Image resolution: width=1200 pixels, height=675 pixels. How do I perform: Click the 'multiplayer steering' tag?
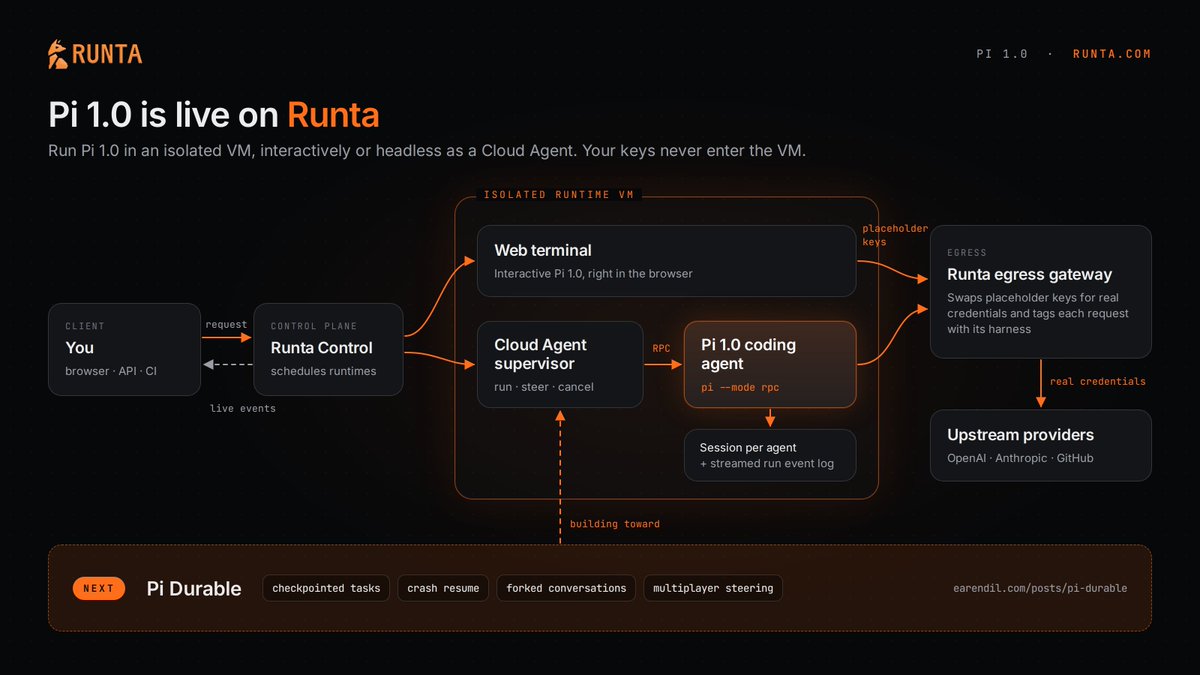coord(713,588)
